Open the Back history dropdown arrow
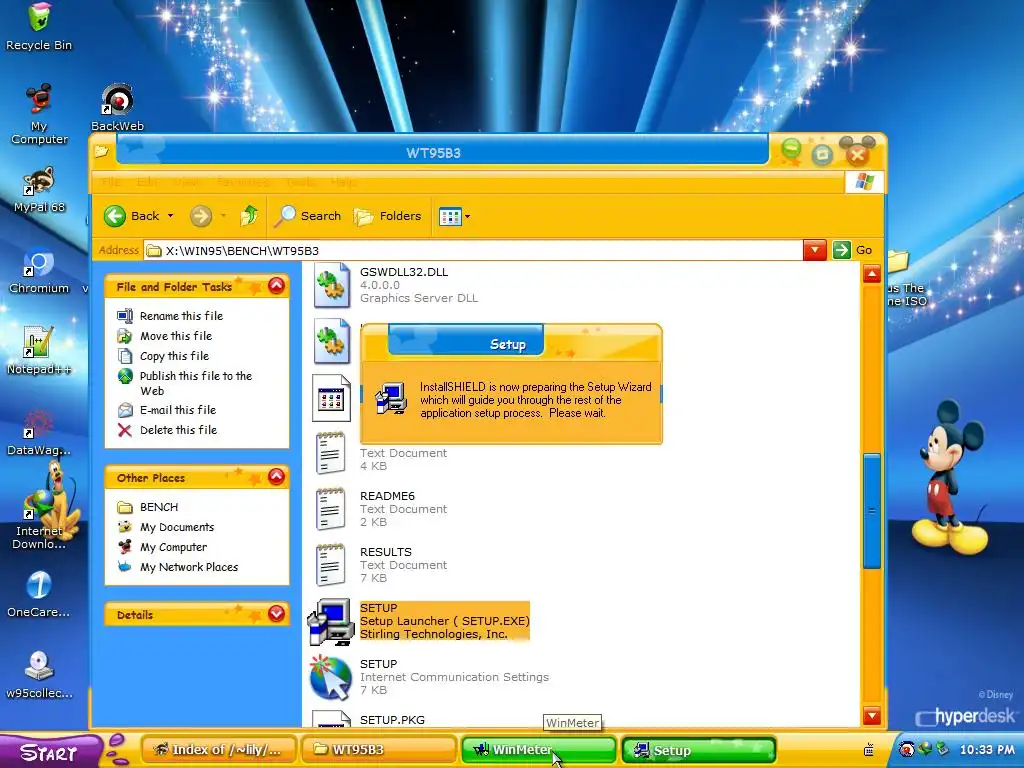 coord(170,216)
